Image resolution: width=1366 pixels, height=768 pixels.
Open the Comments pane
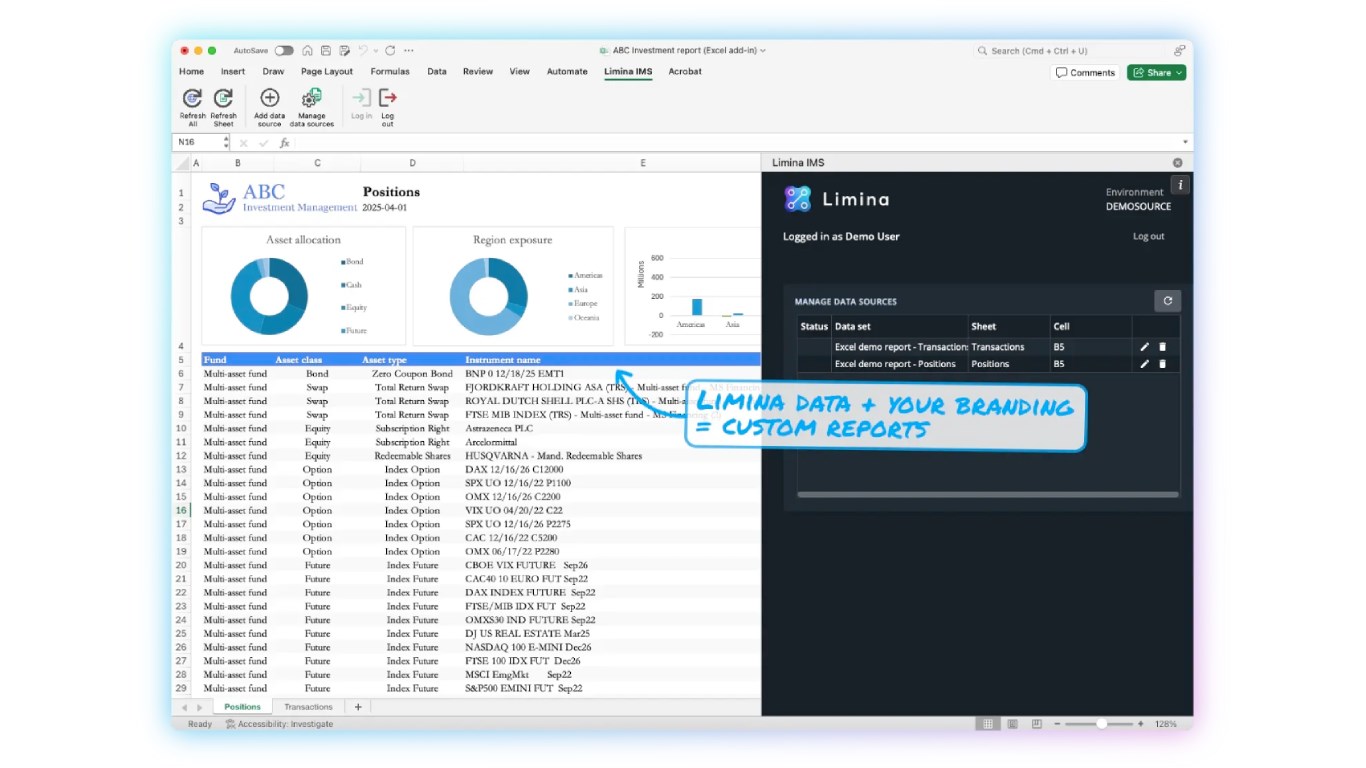tap(1085, 72)
